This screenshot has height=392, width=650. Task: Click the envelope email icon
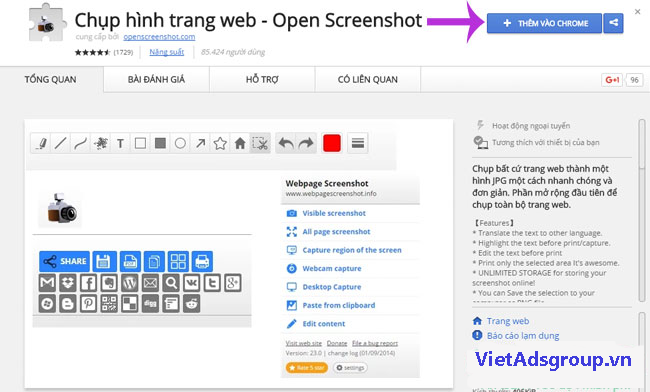(x=150, y=283)
